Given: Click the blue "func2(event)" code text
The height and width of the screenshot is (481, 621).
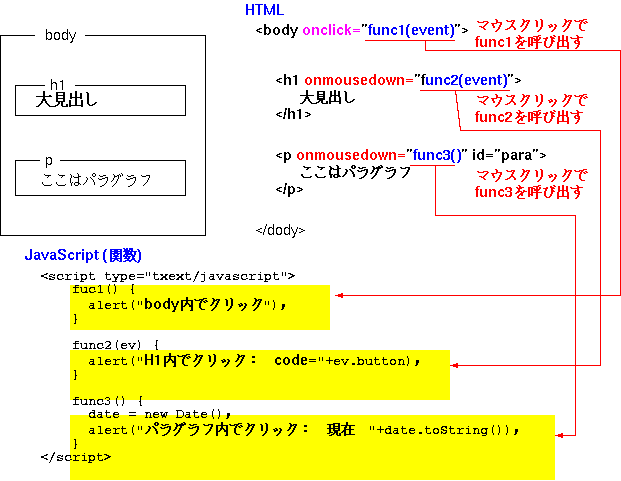Looking at the screenshot, I should coord(464,80).
